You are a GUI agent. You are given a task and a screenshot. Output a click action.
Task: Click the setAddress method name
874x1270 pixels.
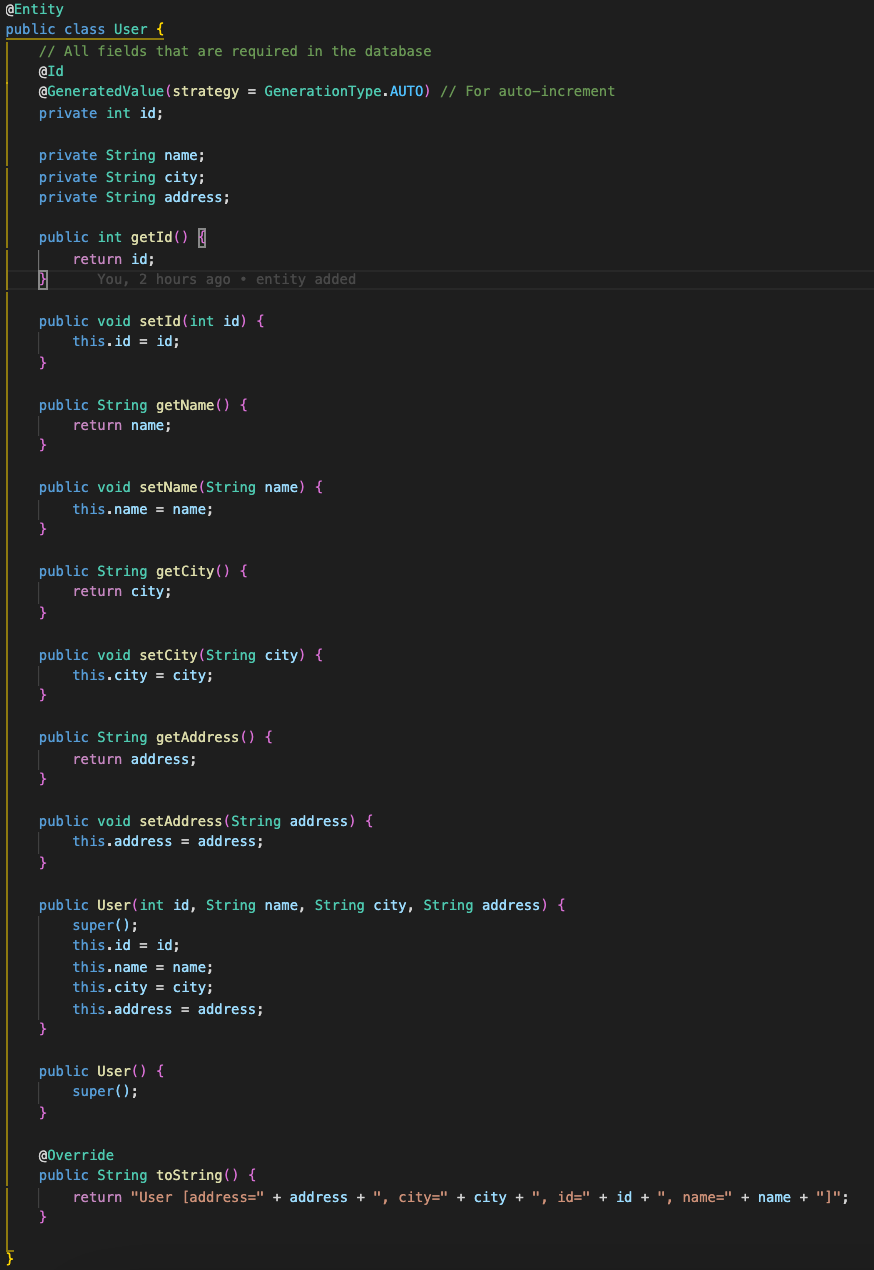click(181, 821)
